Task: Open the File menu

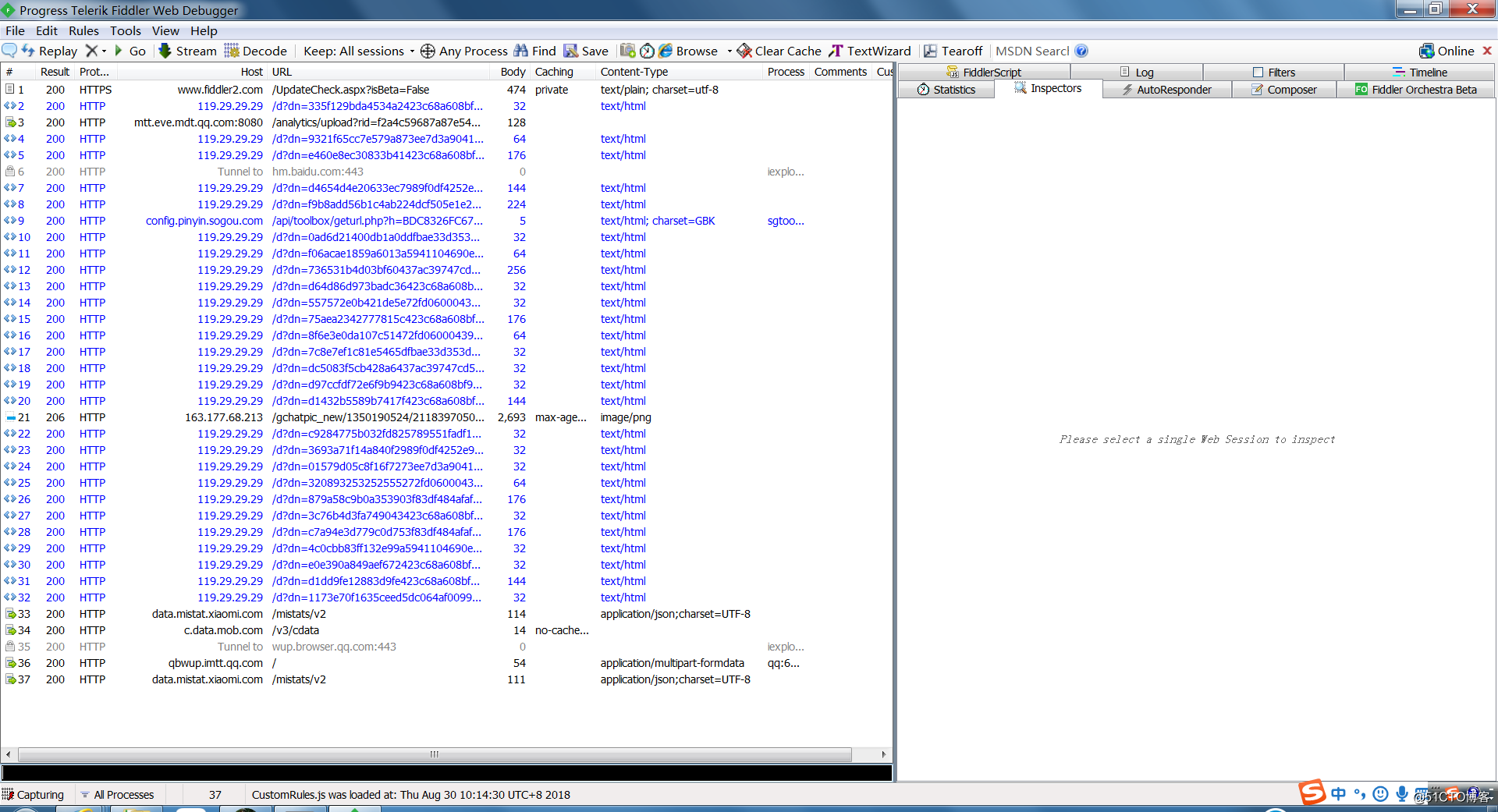Action: [15, 30]
